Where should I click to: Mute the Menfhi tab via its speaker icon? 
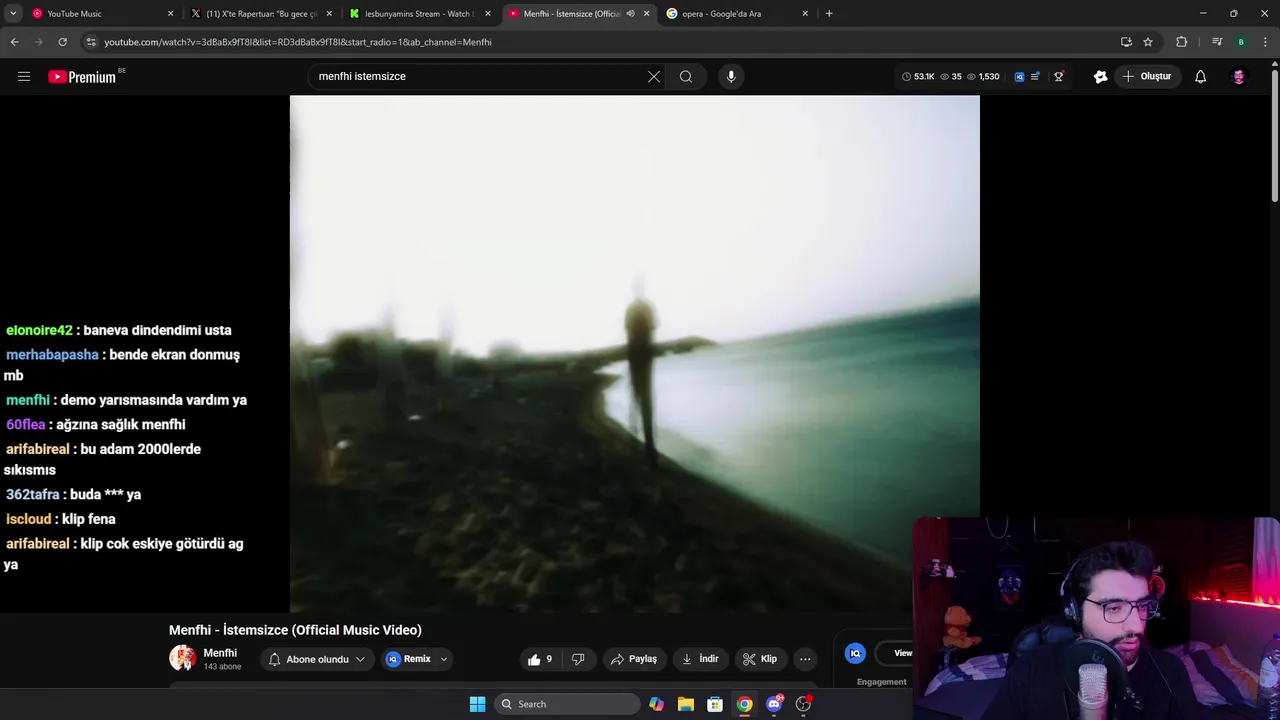click(630, 14)
